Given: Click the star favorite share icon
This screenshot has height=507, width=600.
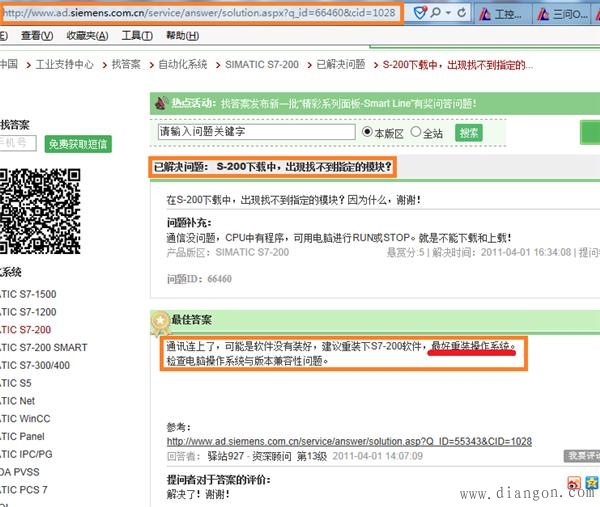Looking at the screenshot, I should pyautogui.click(x=590, y=485).
